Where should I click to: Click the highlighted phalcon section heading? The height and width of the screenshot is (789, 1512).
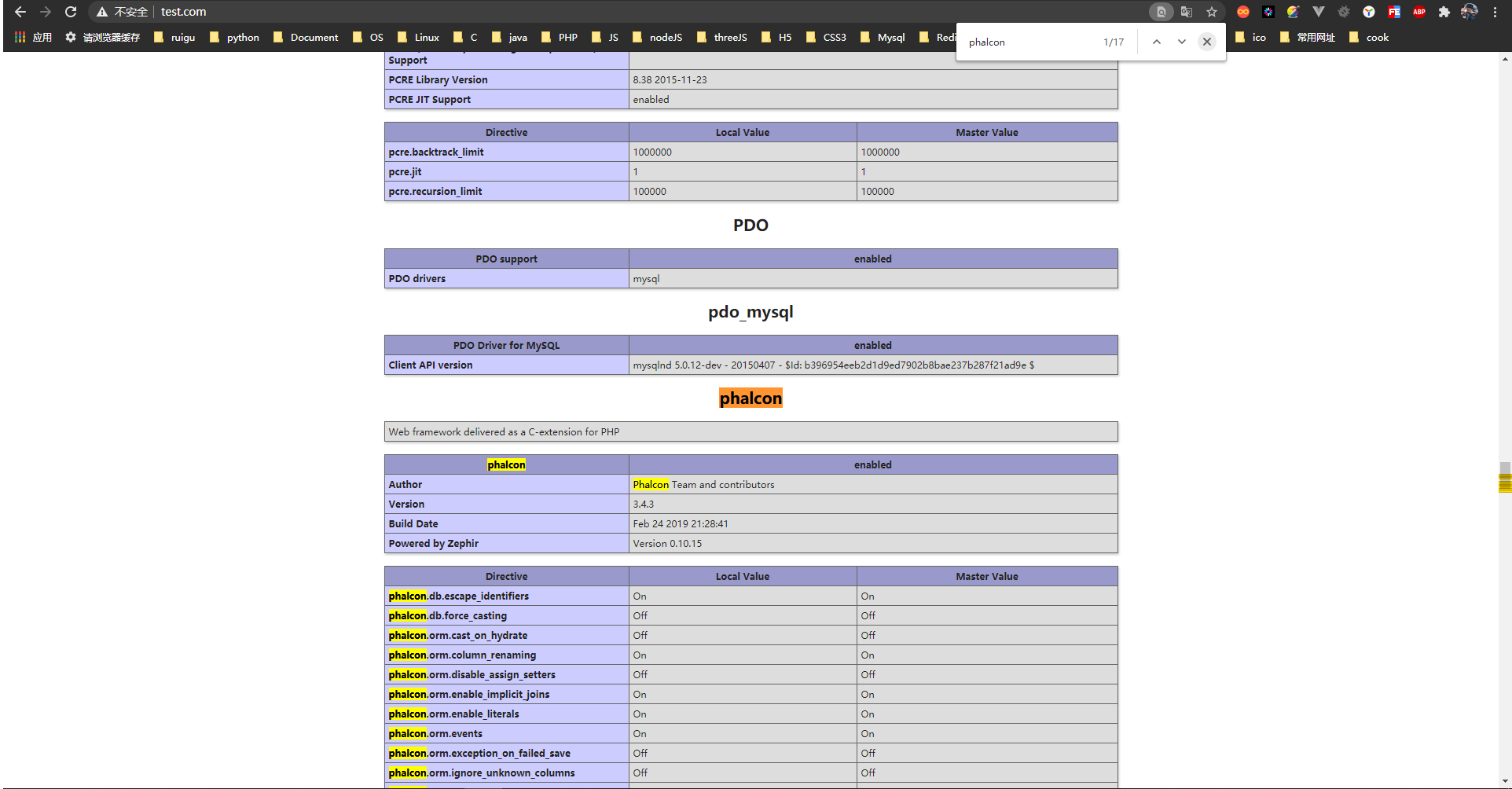pos(750,398)
